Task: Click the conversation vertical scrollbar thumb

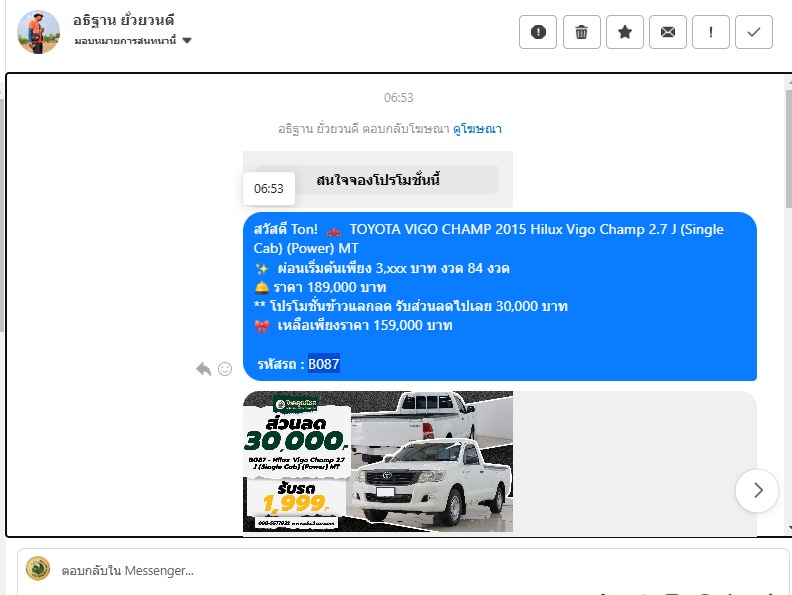Action: 788,148
